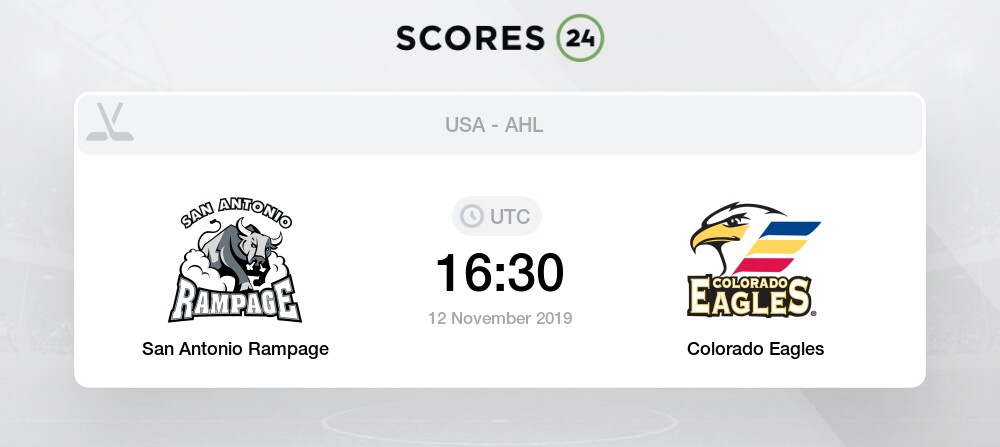Open the San Antonio Rampage team logo
The width and height of the screenshot is (1000, 447).
pyautogui.click(x=235, y=260)
